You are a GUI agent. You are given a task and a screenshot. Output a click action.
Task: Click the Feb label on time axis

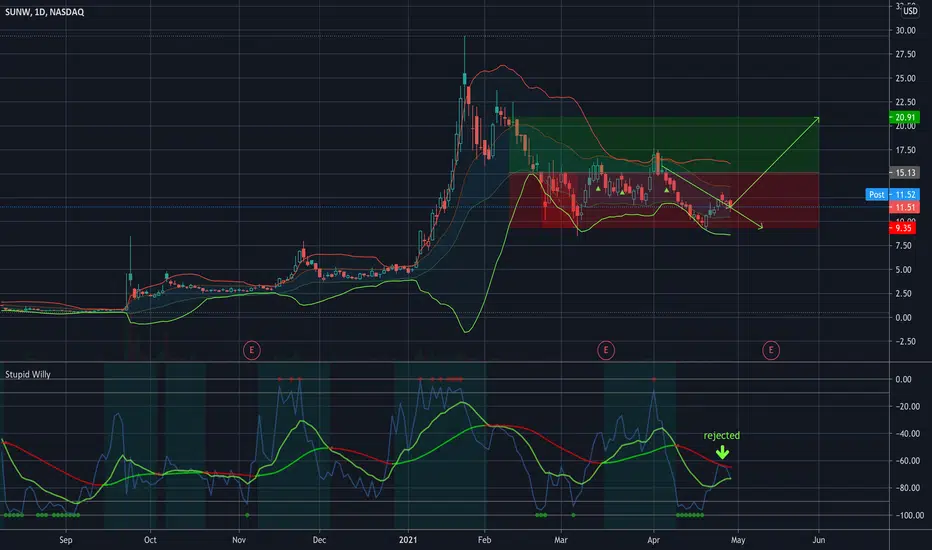click(x=484, y=540)
